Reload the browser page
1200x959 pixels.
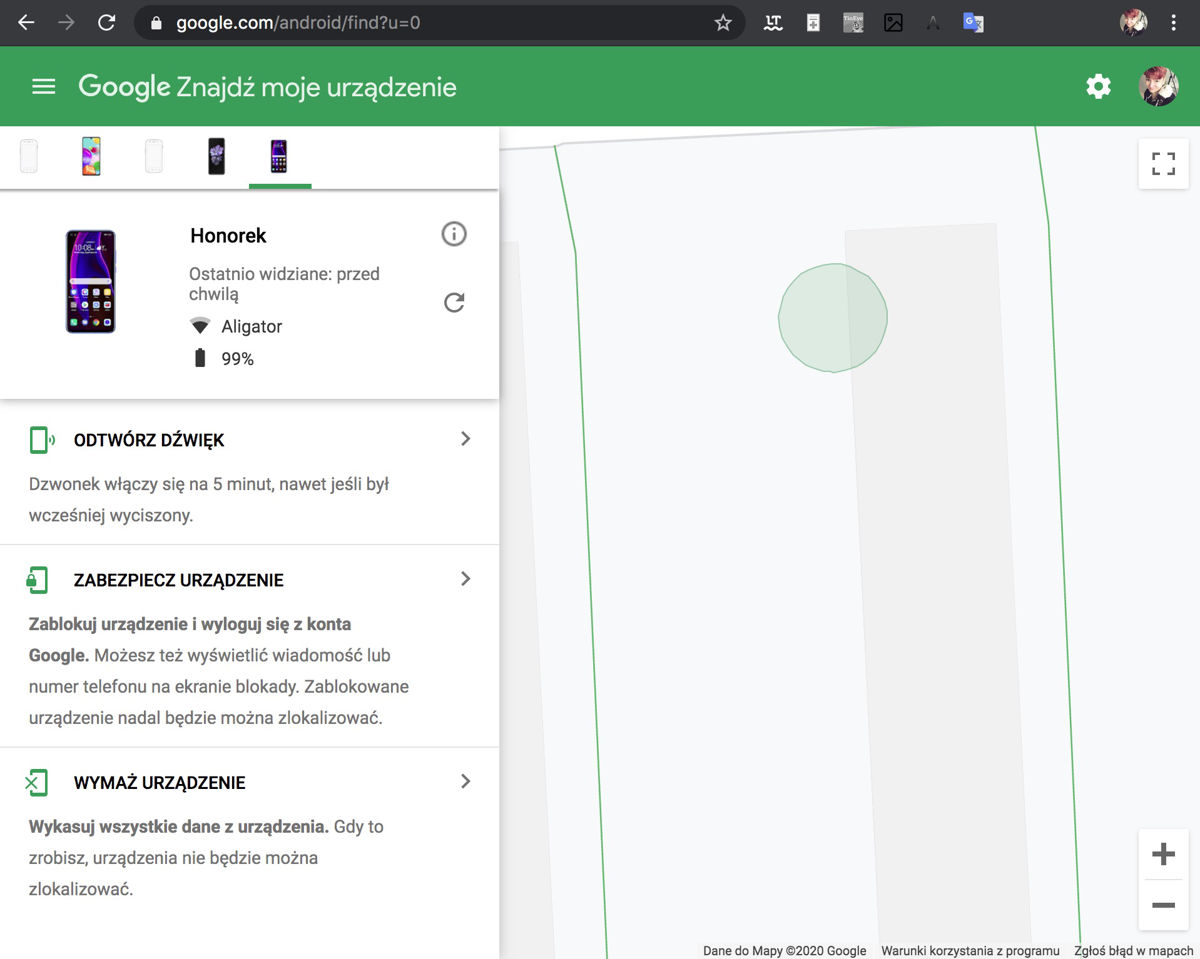click(106, 23)
